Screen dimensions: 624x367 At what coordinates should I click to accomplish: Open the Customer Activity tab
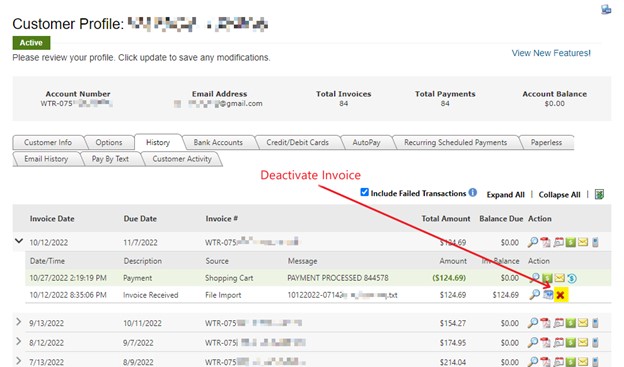pos(182,159)
